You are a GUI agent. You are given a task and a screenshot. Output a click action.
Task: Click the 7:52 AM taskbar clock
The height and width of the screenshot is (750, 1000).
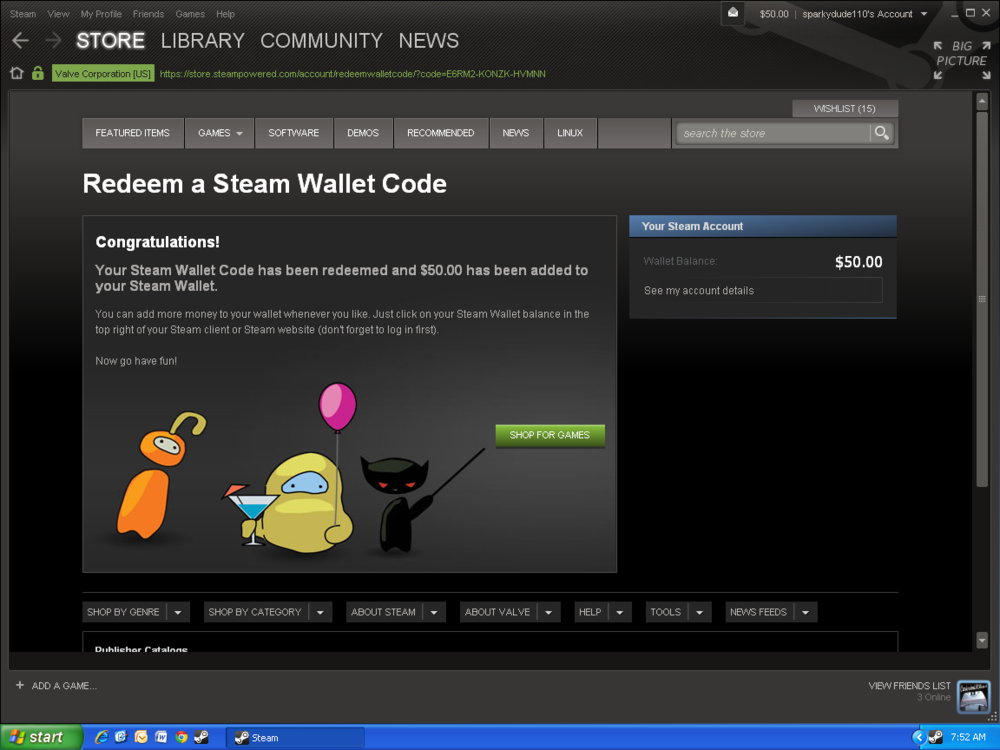click(967, 737)
